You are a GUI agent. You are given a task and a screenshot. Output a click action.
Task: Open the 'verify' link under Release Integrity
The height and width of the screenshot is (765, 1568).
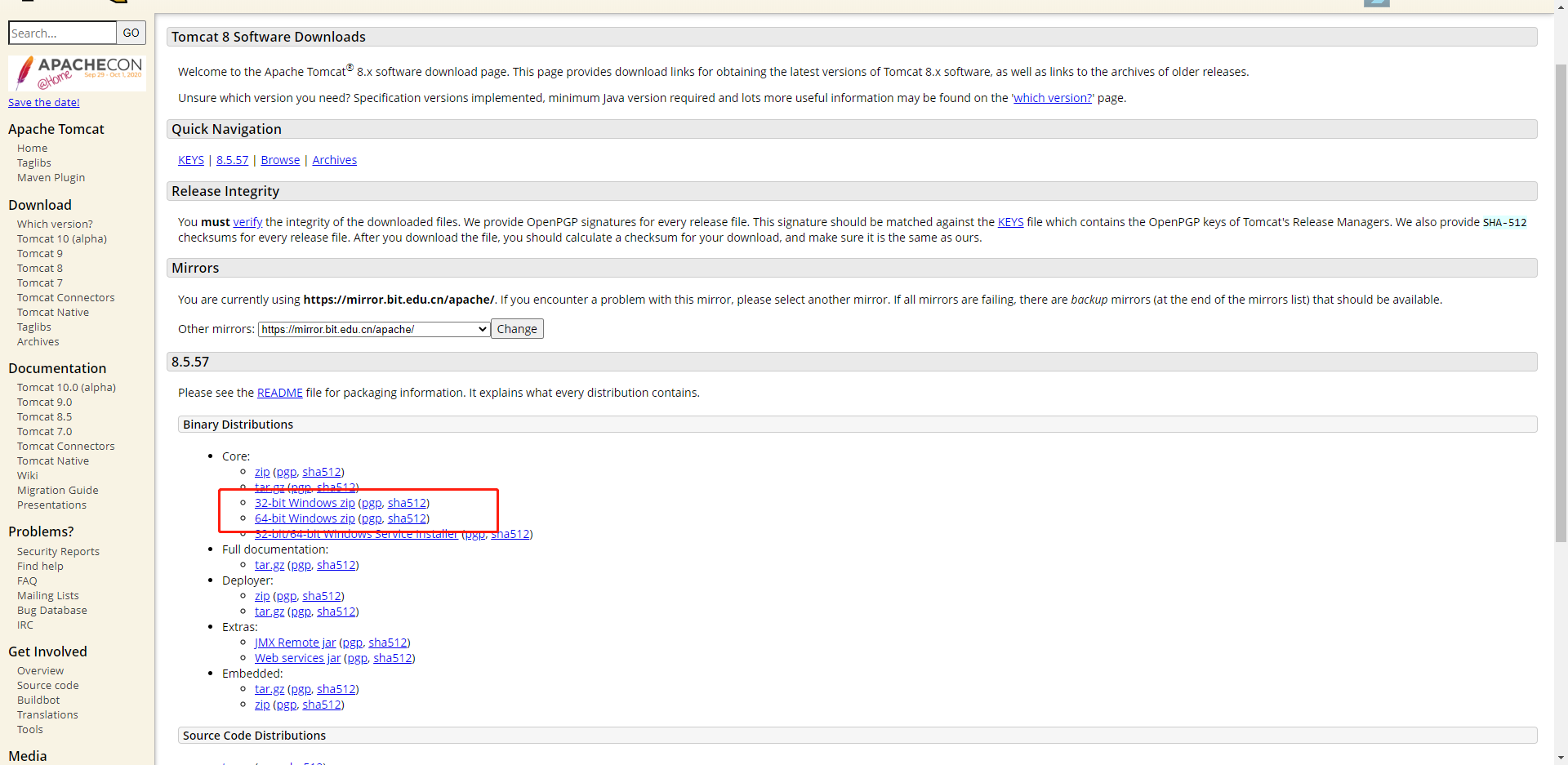coord(247,222)
